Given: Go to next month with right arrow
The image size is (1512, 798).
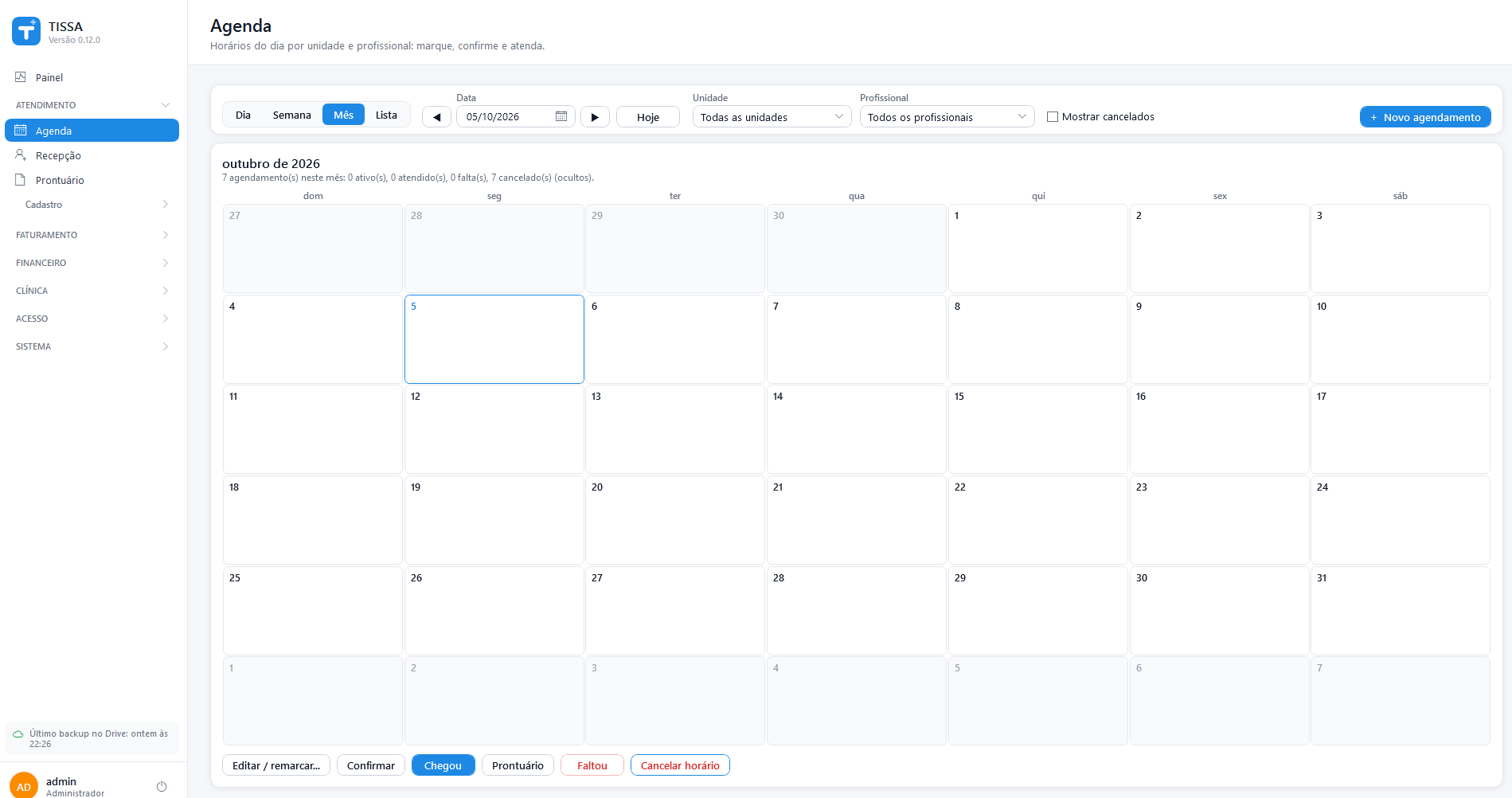Looking at the screenshot, I should [x=595, y=117].
